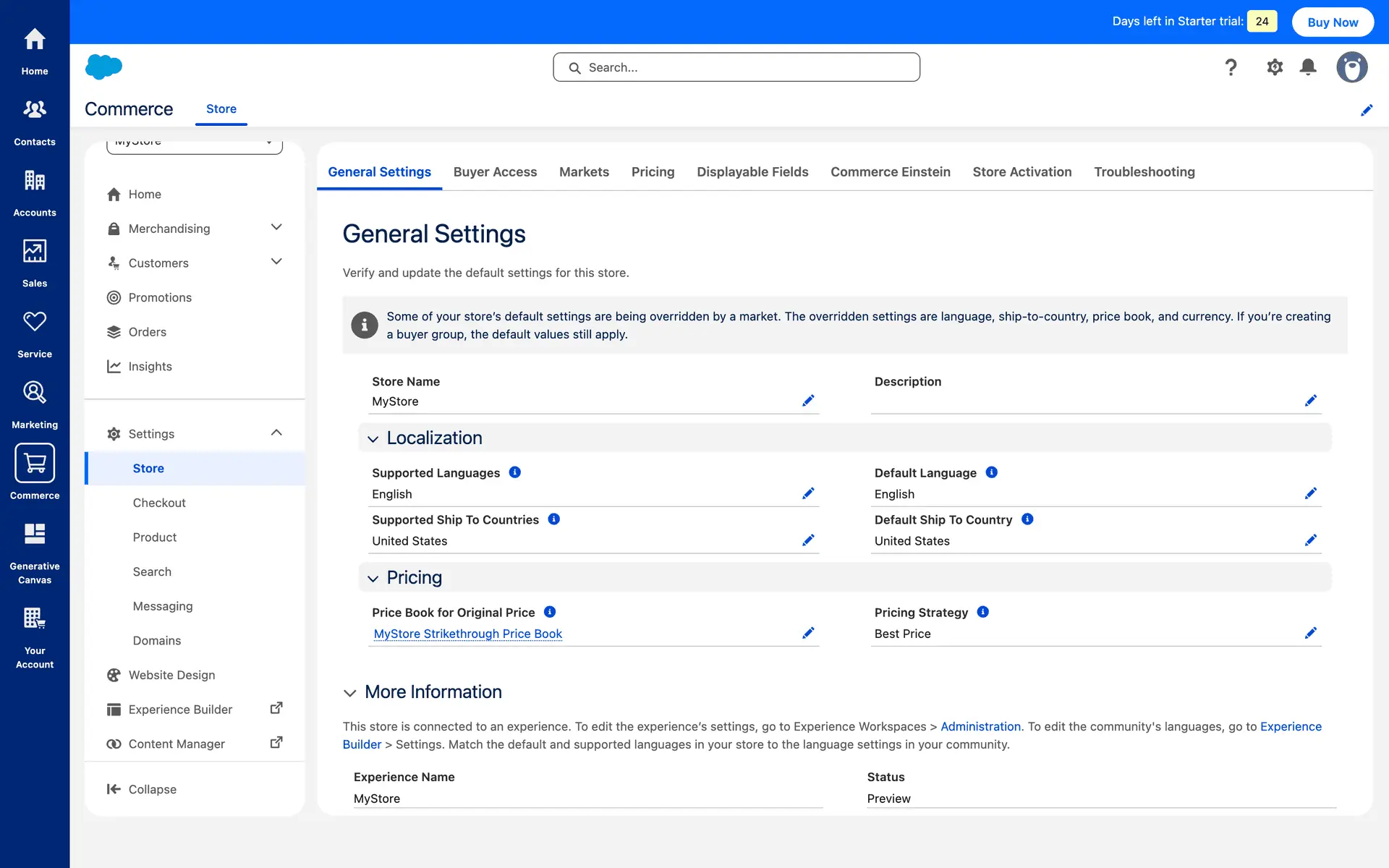Screen dimensions: 1389x868
Task: Open the help question mark icon
Action: (x=1231, y=67)
